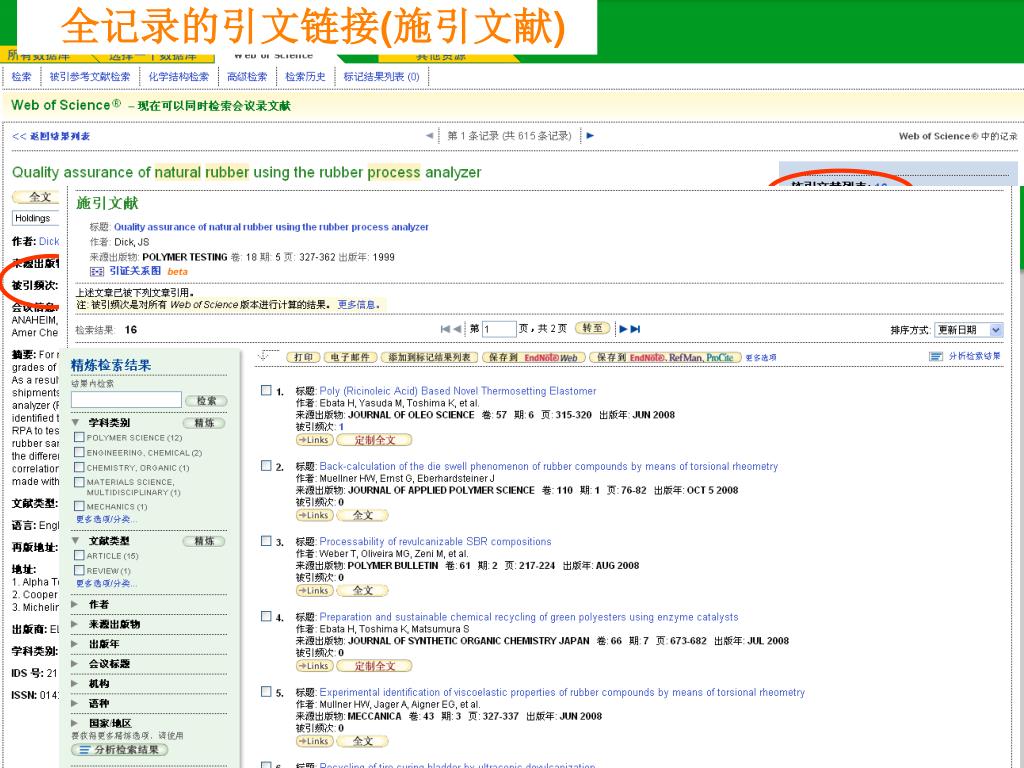Select checkbox for result 3 Processability of revulcanizable SBR

tap(266, 541)
